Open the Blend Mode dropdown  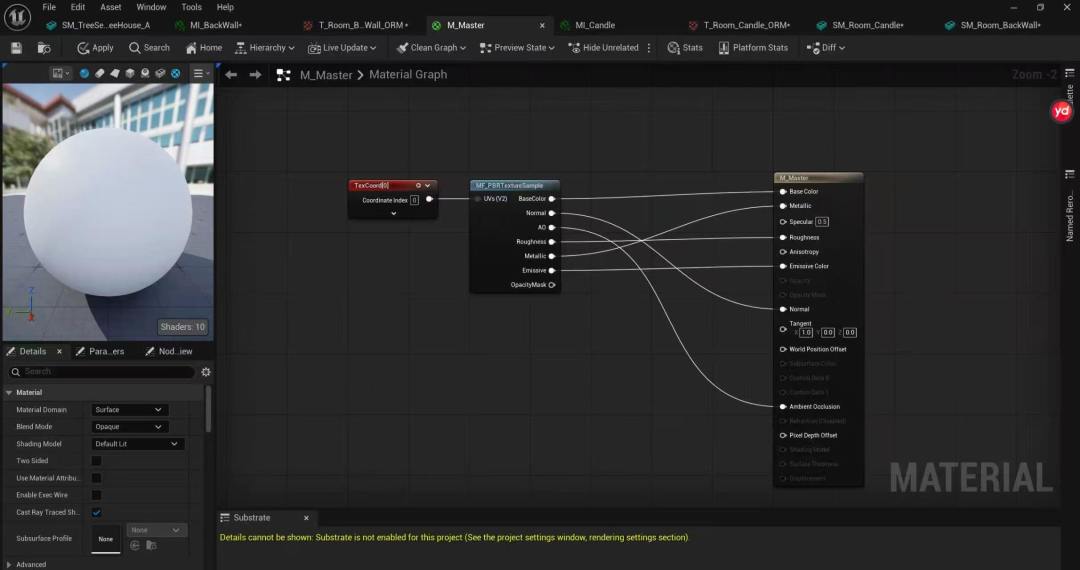click(x=129, y=427)
